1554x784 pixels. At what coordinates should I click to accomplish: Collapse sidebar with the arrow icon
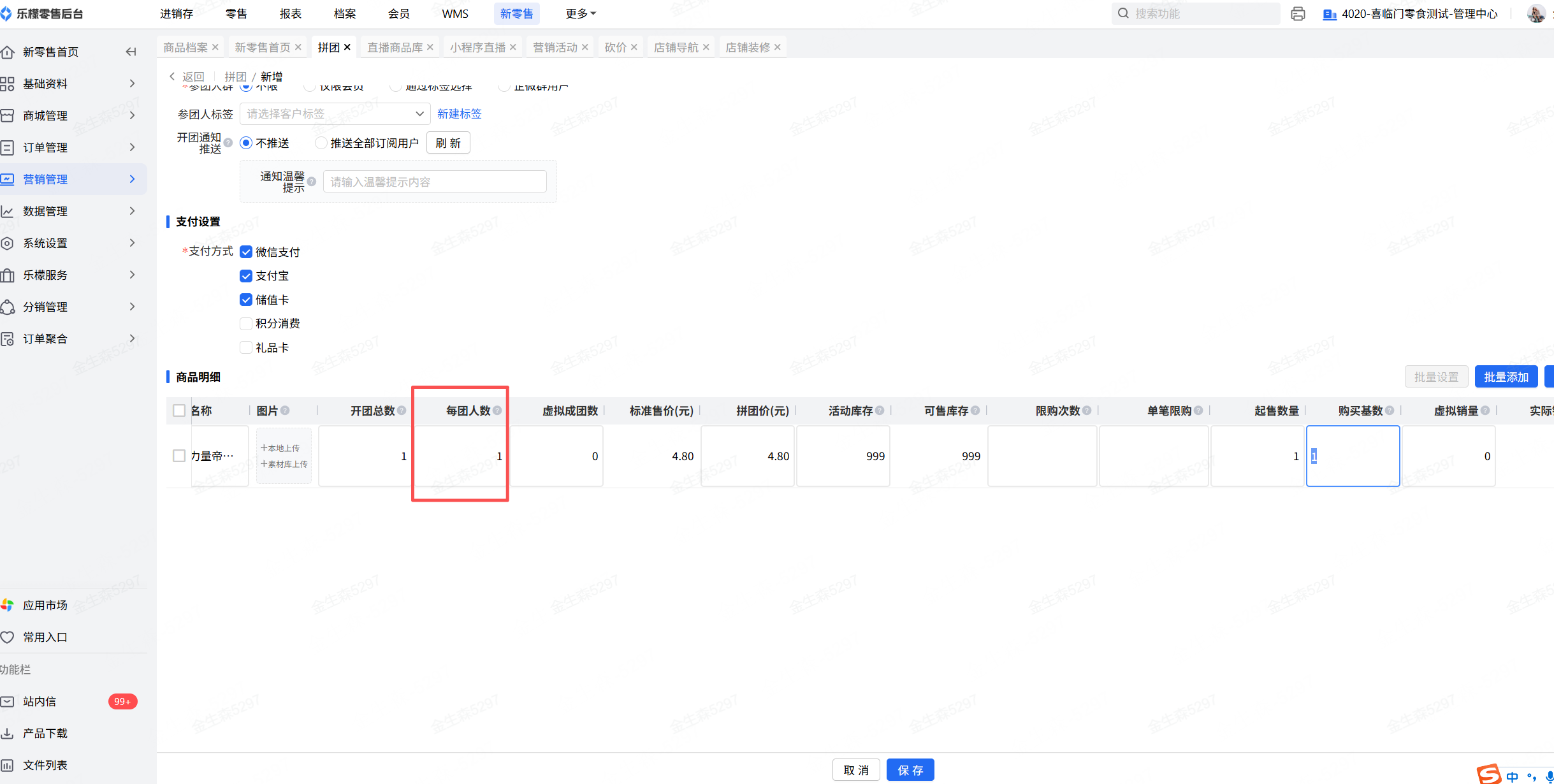point(131,52)
